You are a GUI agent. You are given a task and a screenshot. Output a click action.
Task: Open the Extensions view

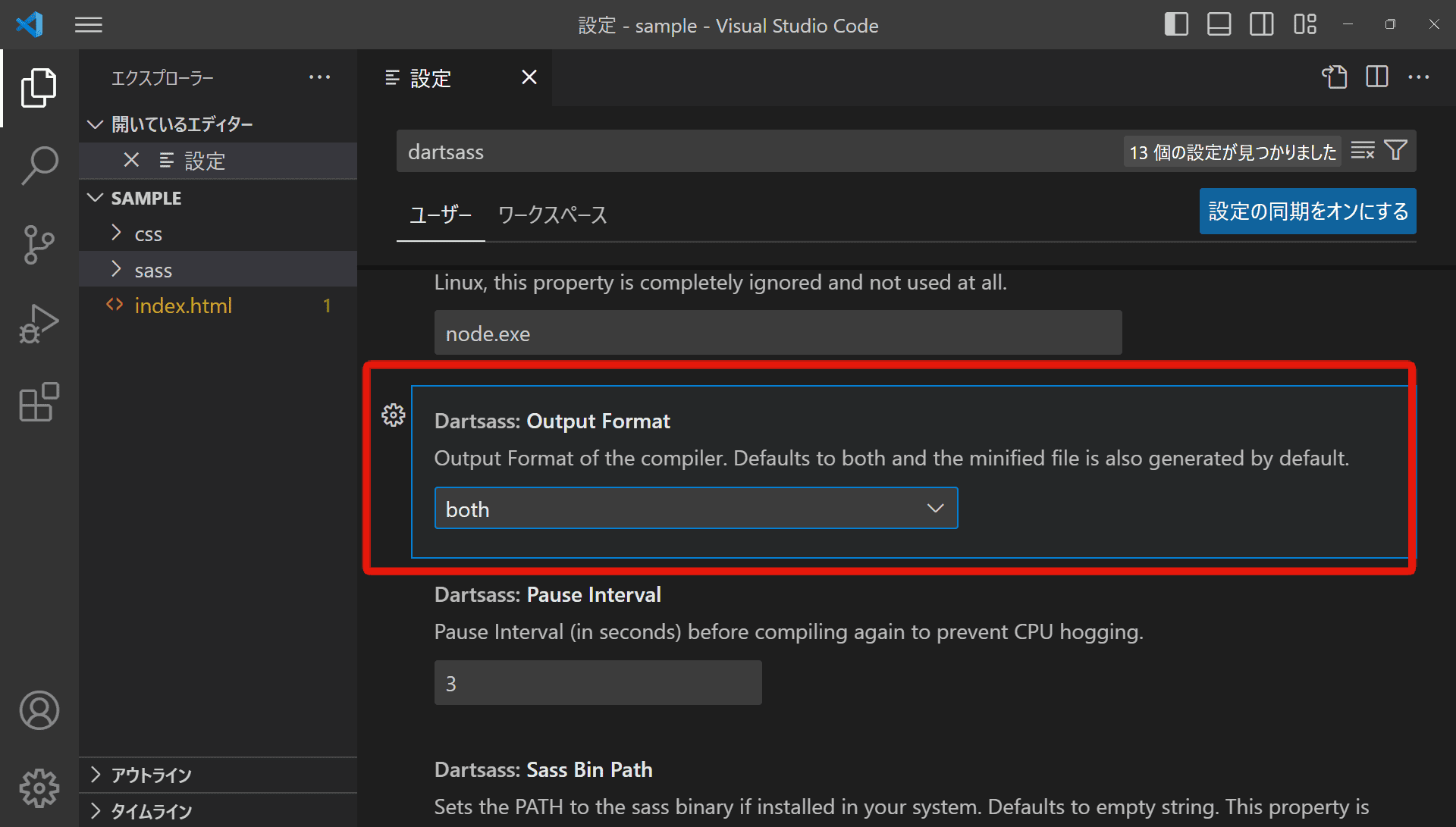click(x=39, y=402)
